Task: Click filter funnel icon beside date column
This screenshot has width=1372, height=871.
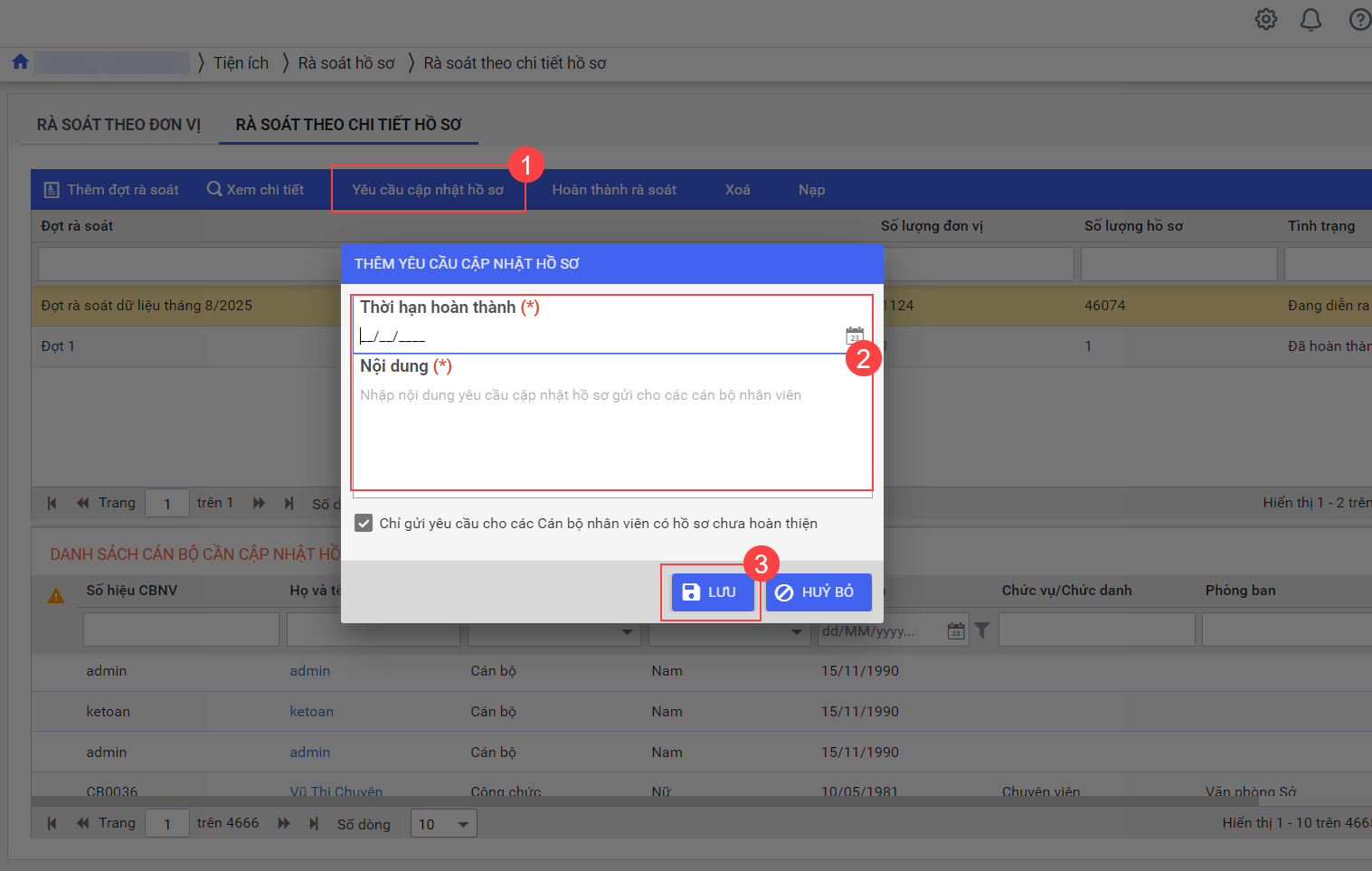Action: (x=981, y=630)
